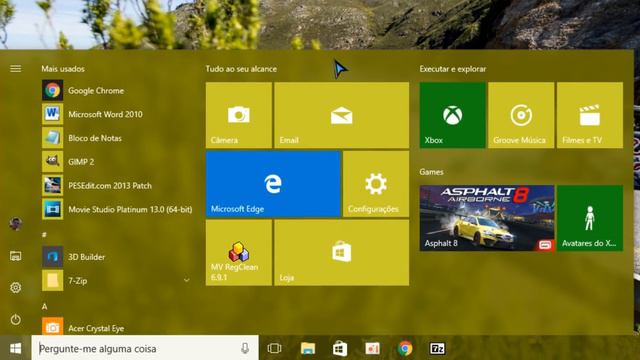Open the Filmes e TV tile

pos(590,115)
